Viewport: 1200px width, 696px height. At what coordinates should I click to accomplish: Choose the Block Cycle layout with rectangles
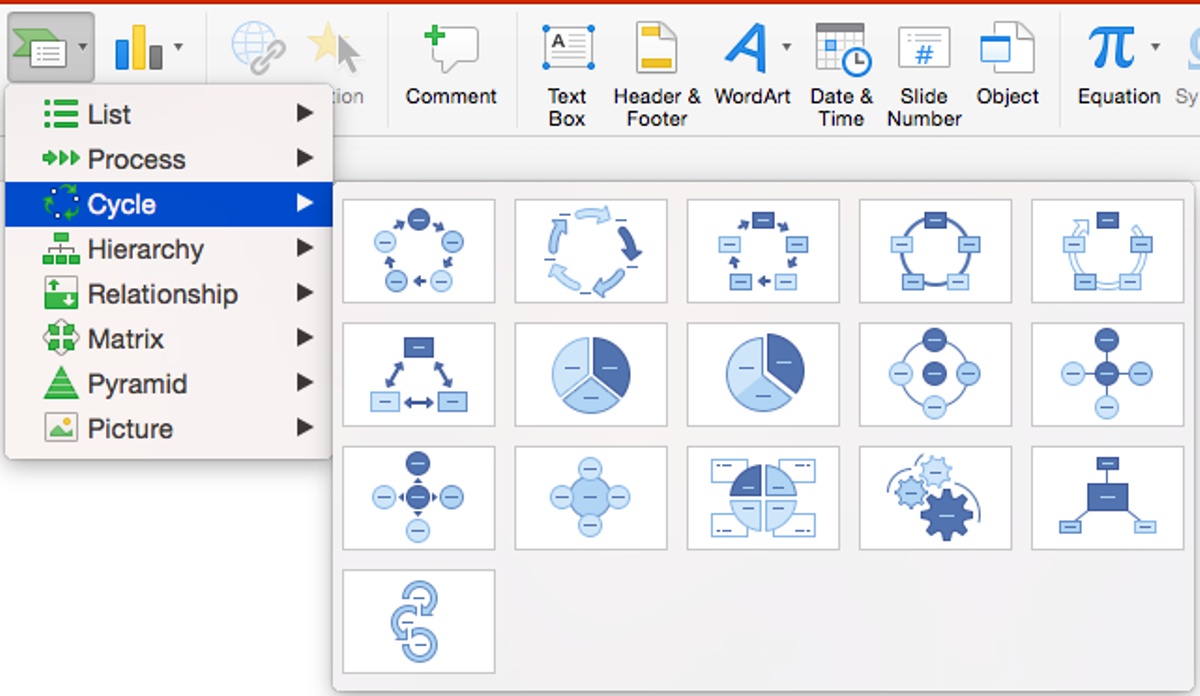[763, 251]
